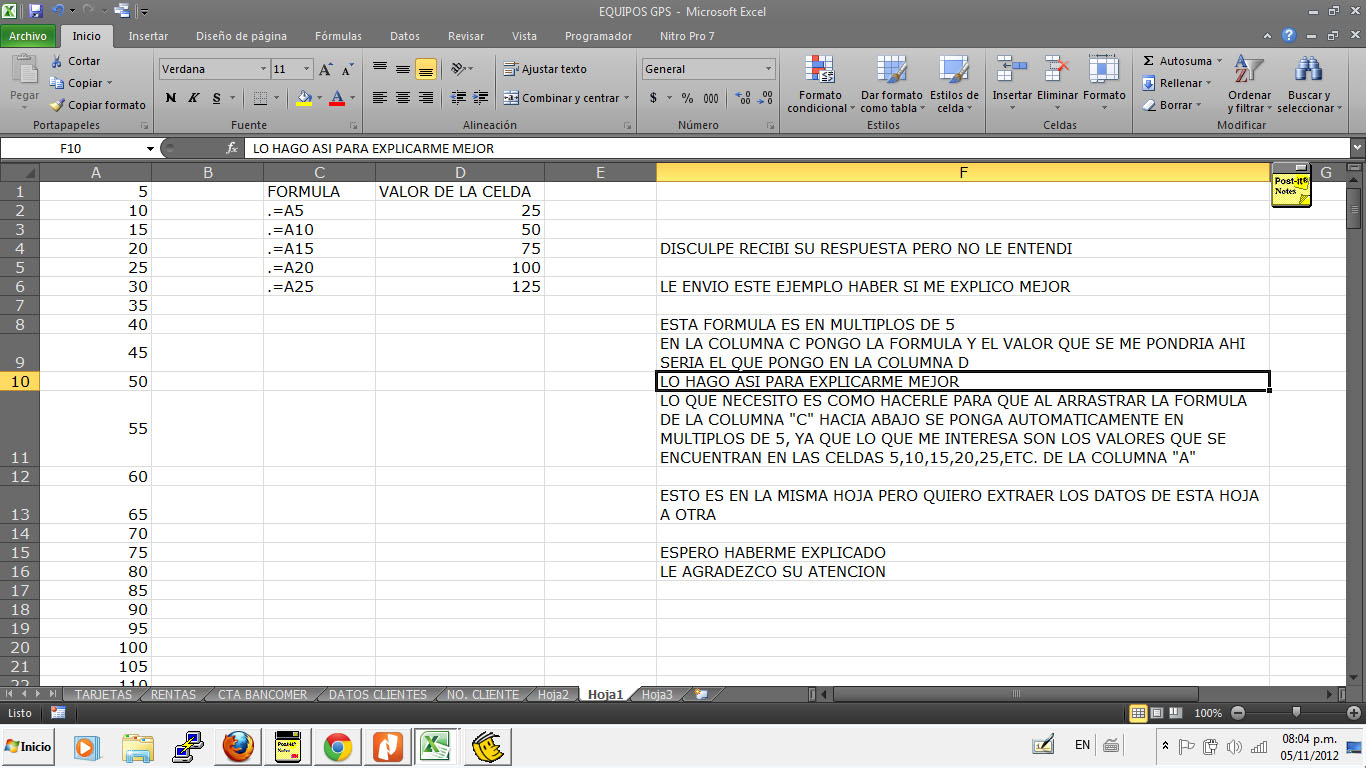Open Dar formato como tabla
Screen dimensions: 1366x768
(891, 85)
